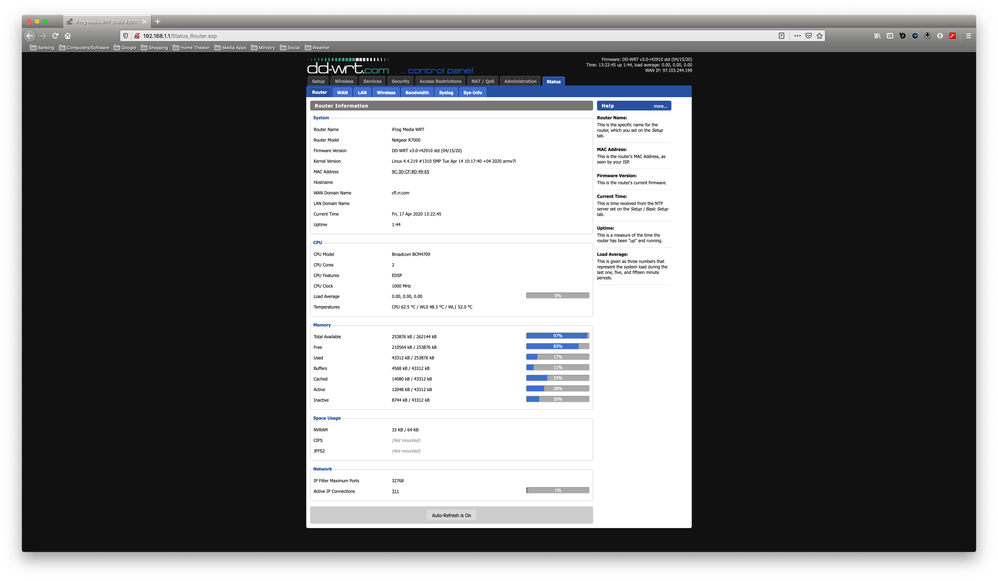Viewport: 998px width, 581px height.
Task: Toggle the Auto-Refresh is On button
Action: [x=451, y=515]
